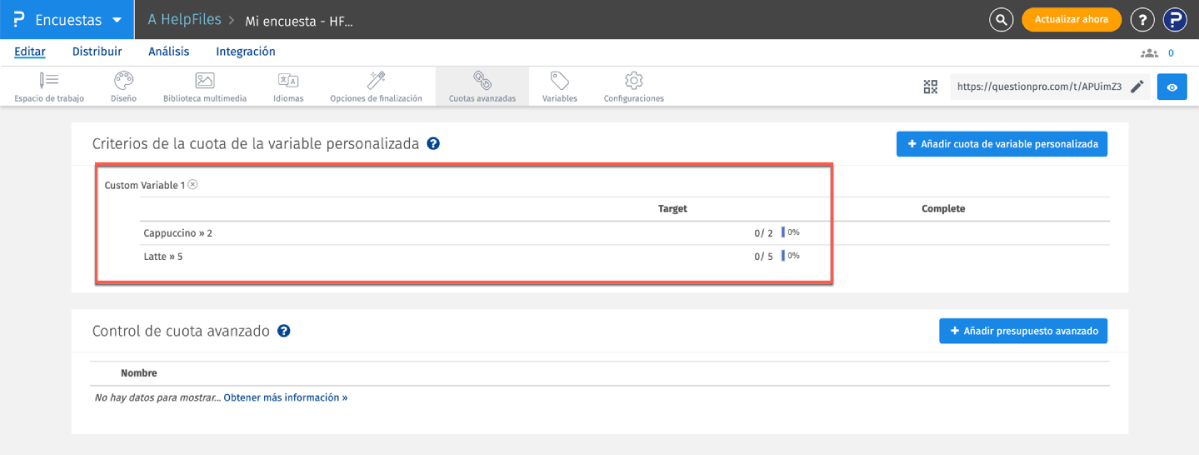Open the Diseño palette icon
Viewport: 1199px width, 455px height.
tap(122, 80)
